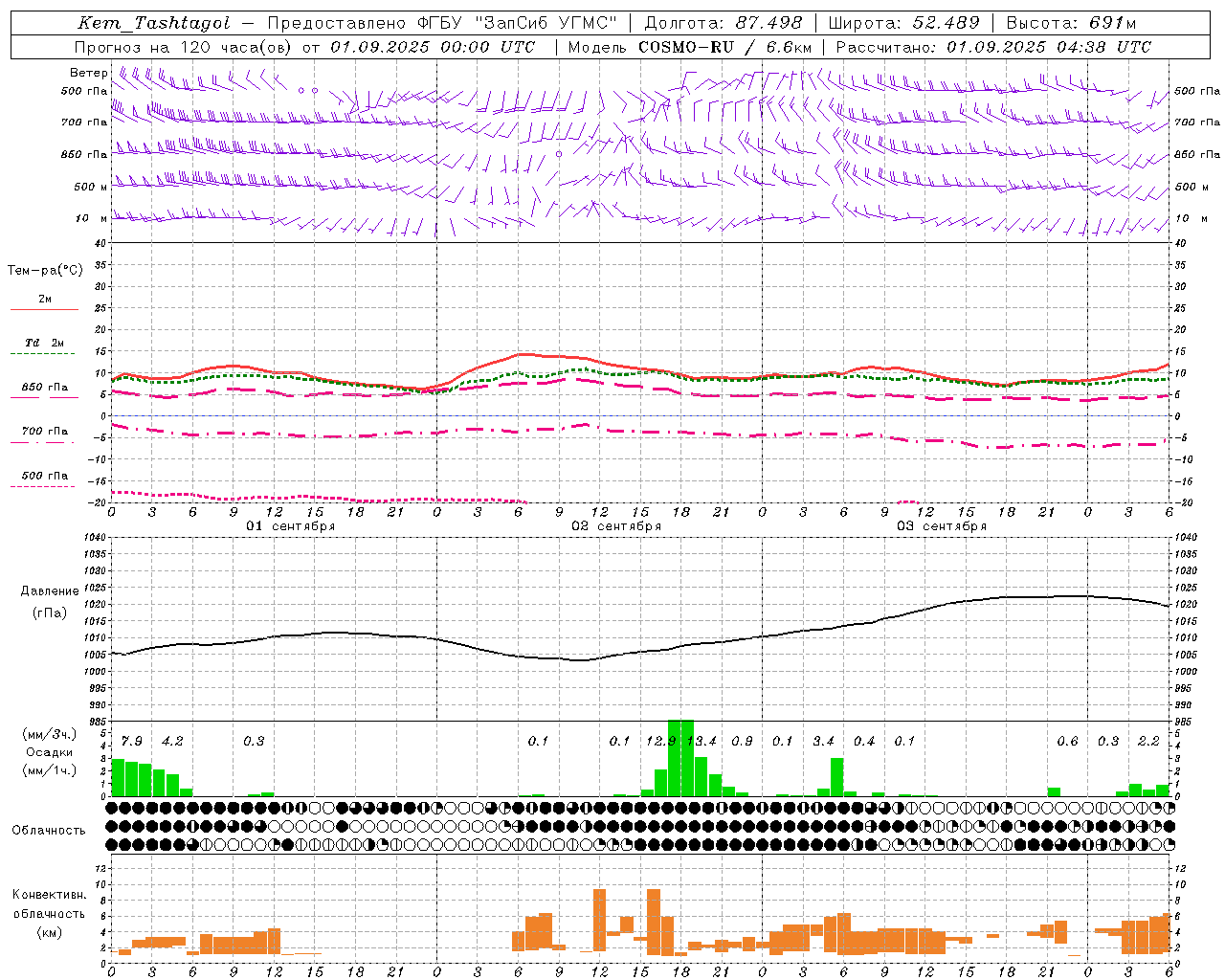Image resolution: width=1225 pixels, height=980 pixels.
Task: Click the '(мм/3ч.)' precipitation unit label
Action: coord(49,734)
